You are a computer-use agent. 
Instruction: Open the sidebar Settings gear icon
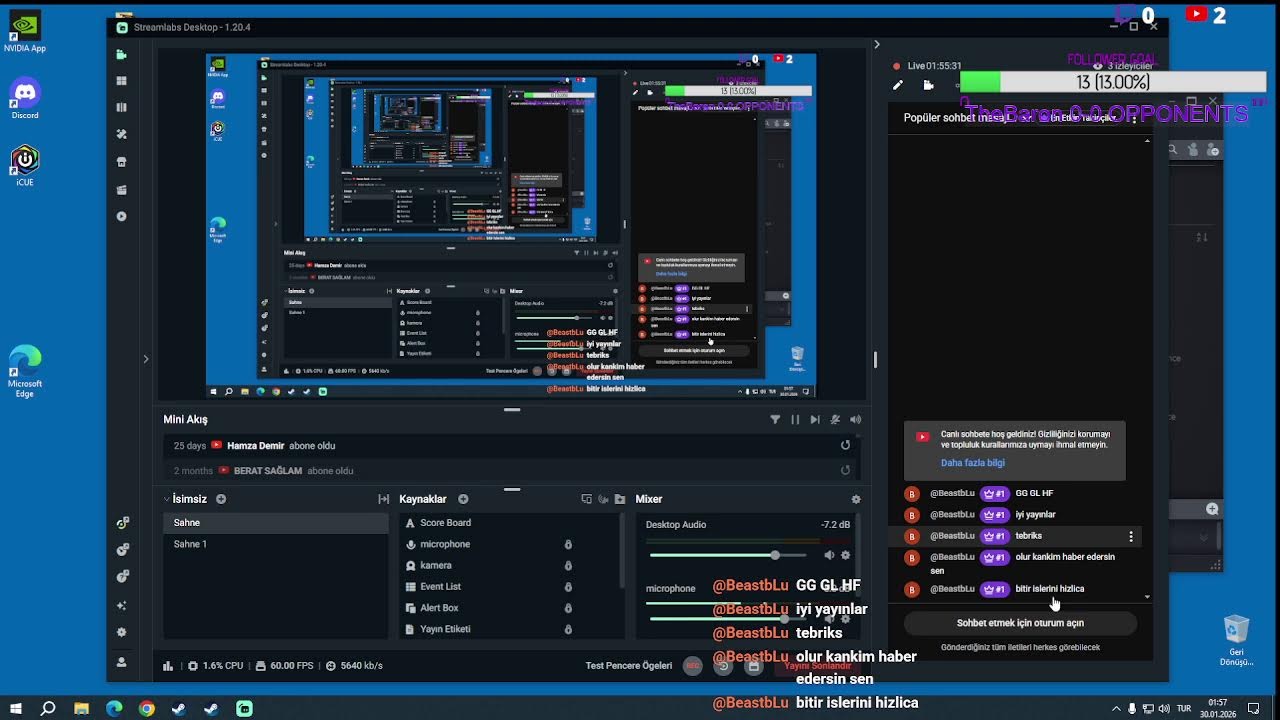[x=122, y=632]
